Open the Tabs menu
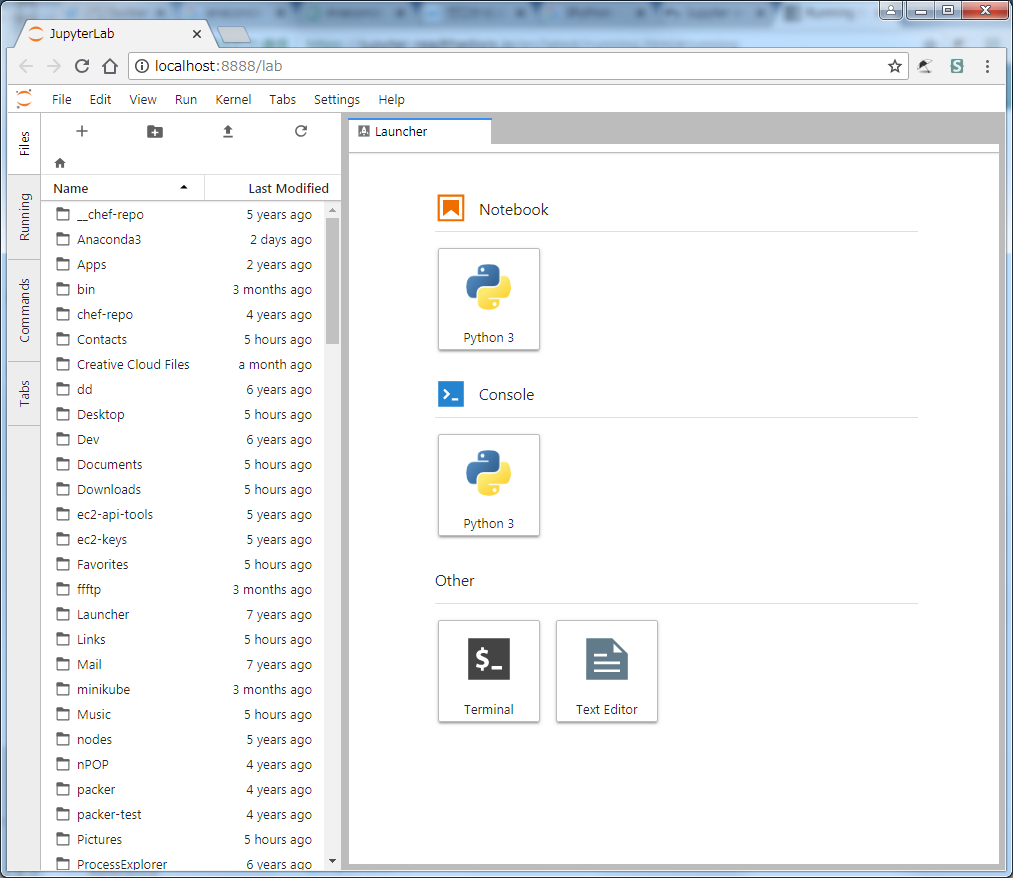 click(282, 99)
